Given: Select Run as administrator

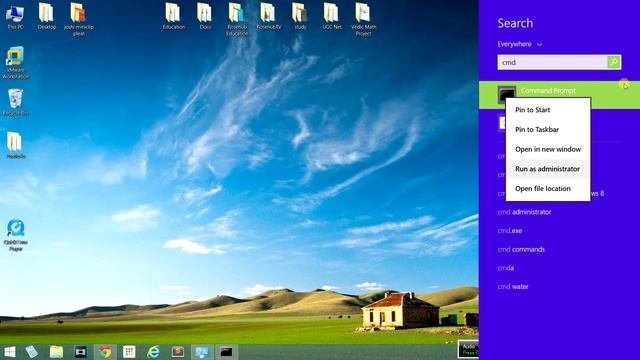Looking at the screenshot, I should tap(548, 169).
